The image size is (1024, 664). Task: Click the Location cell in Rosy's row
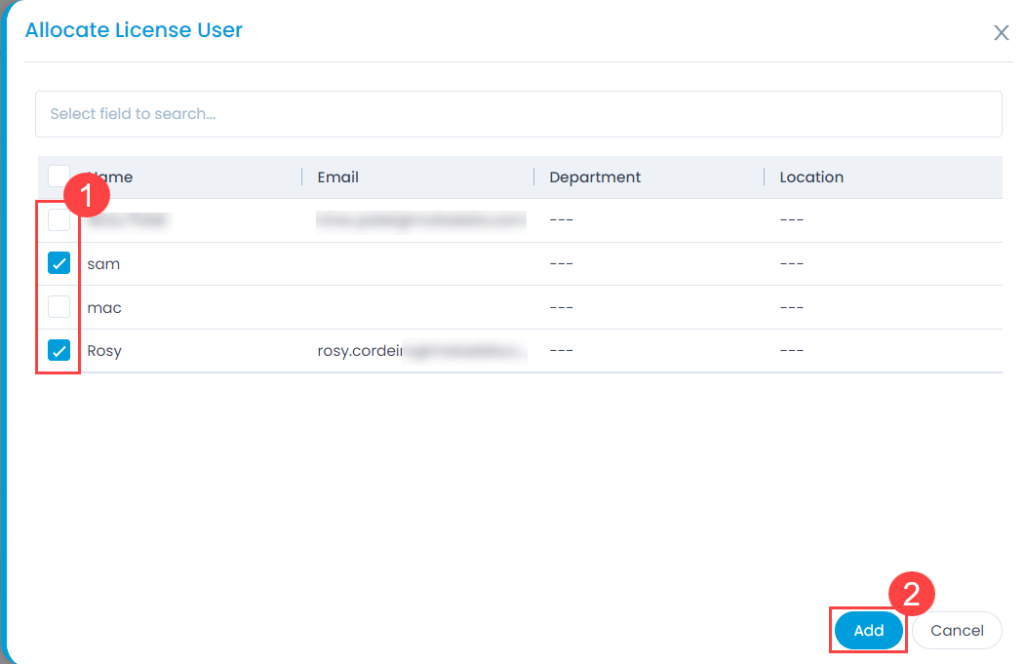790,350
